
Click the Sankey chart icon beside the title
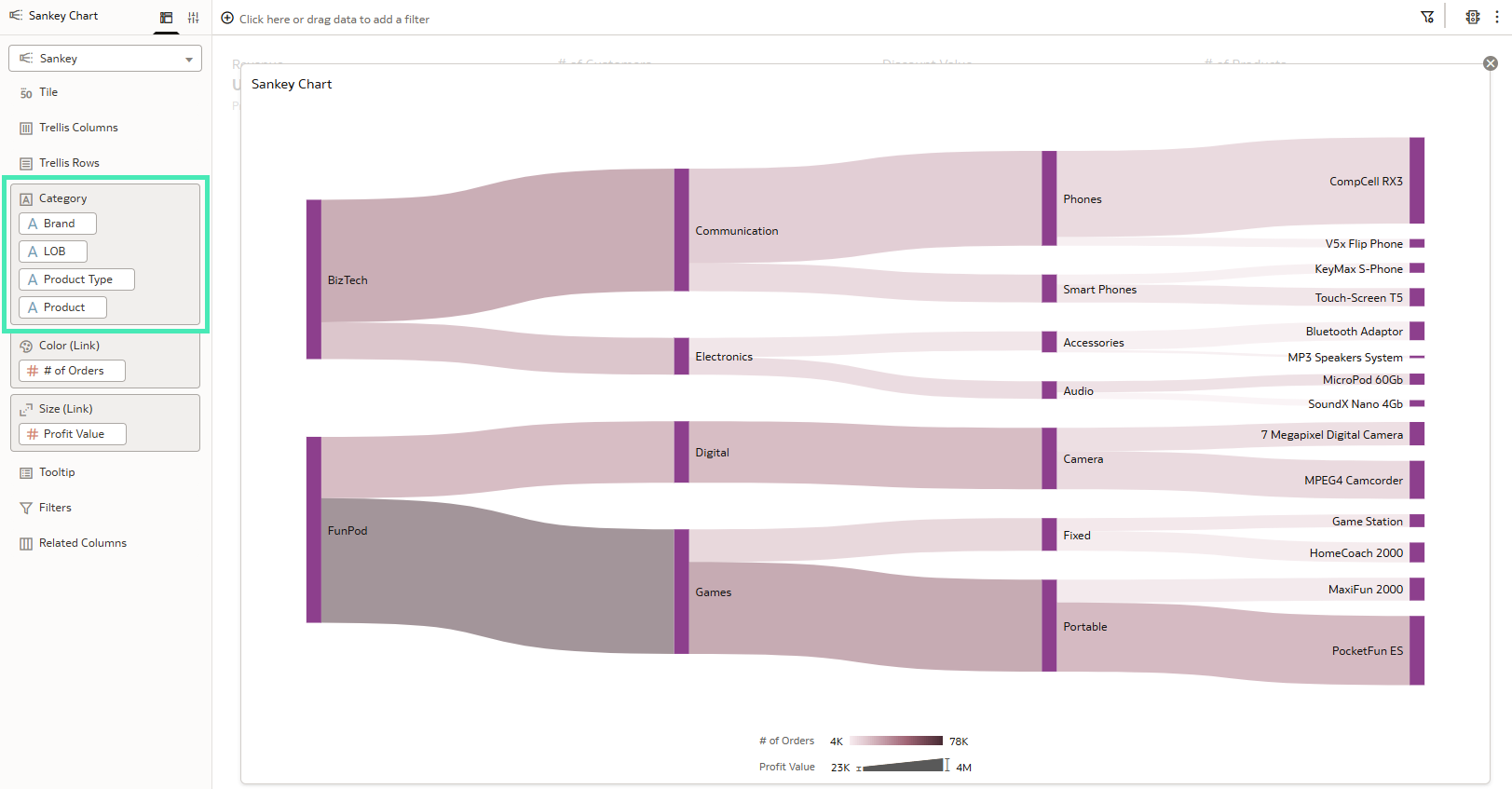pyautogui.click(x=15, y=15)
